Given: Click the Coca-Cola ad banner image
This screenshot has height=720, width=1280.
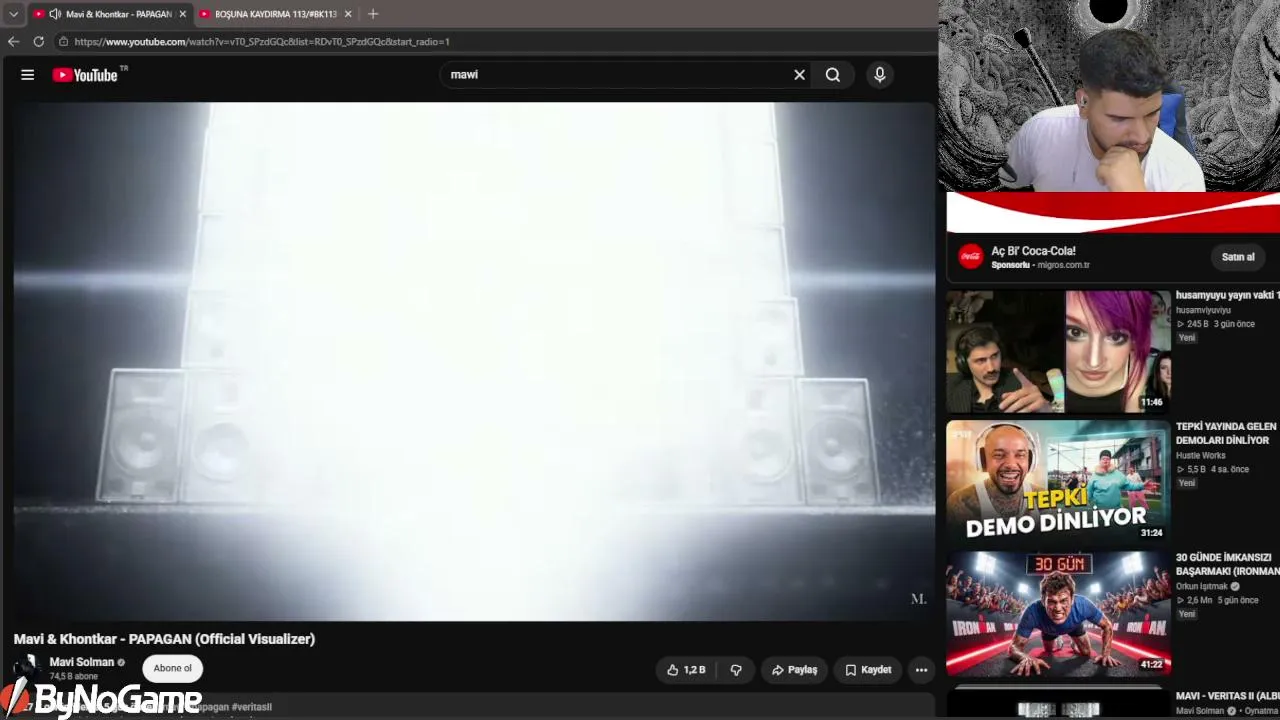Looking at the screenshot, I should (1113, 212).
